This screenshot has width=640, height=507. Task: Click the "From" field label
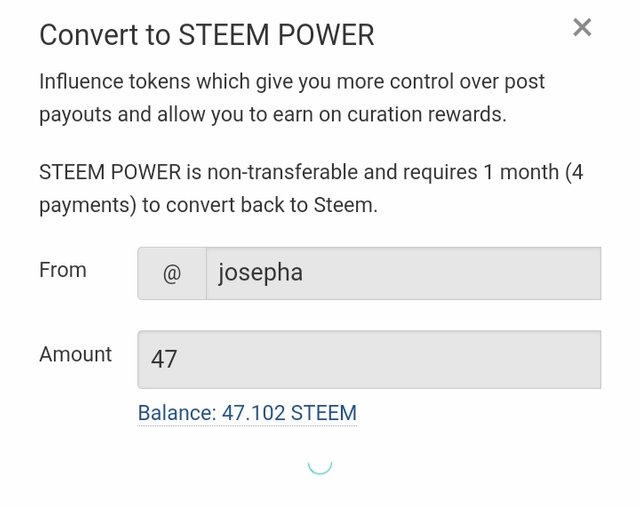(x=63, y=270)
